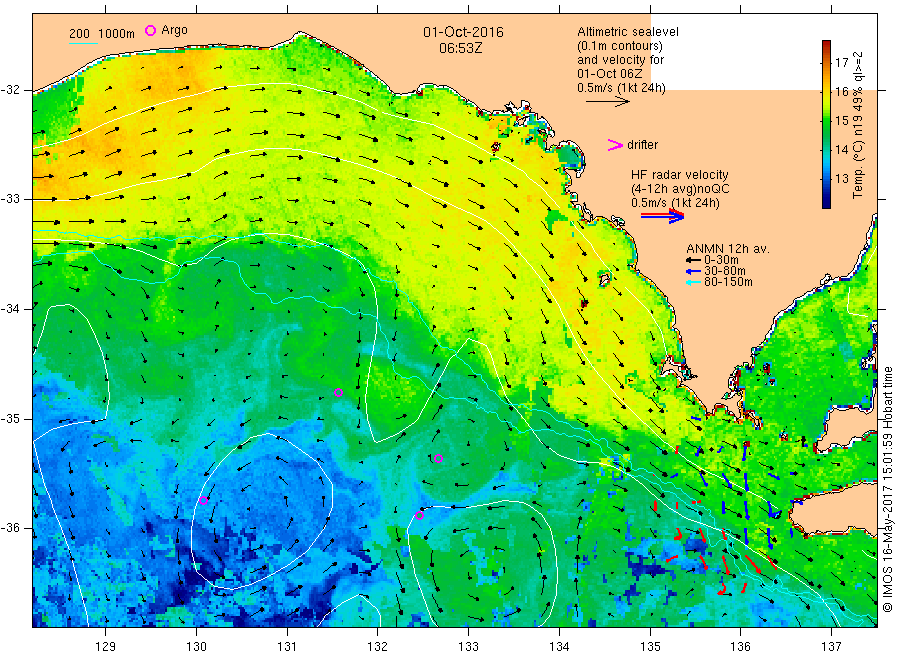Viewport: 900px width, 660px height.
Task: Click the -35 latitude axis label
Action: point(10,418)
